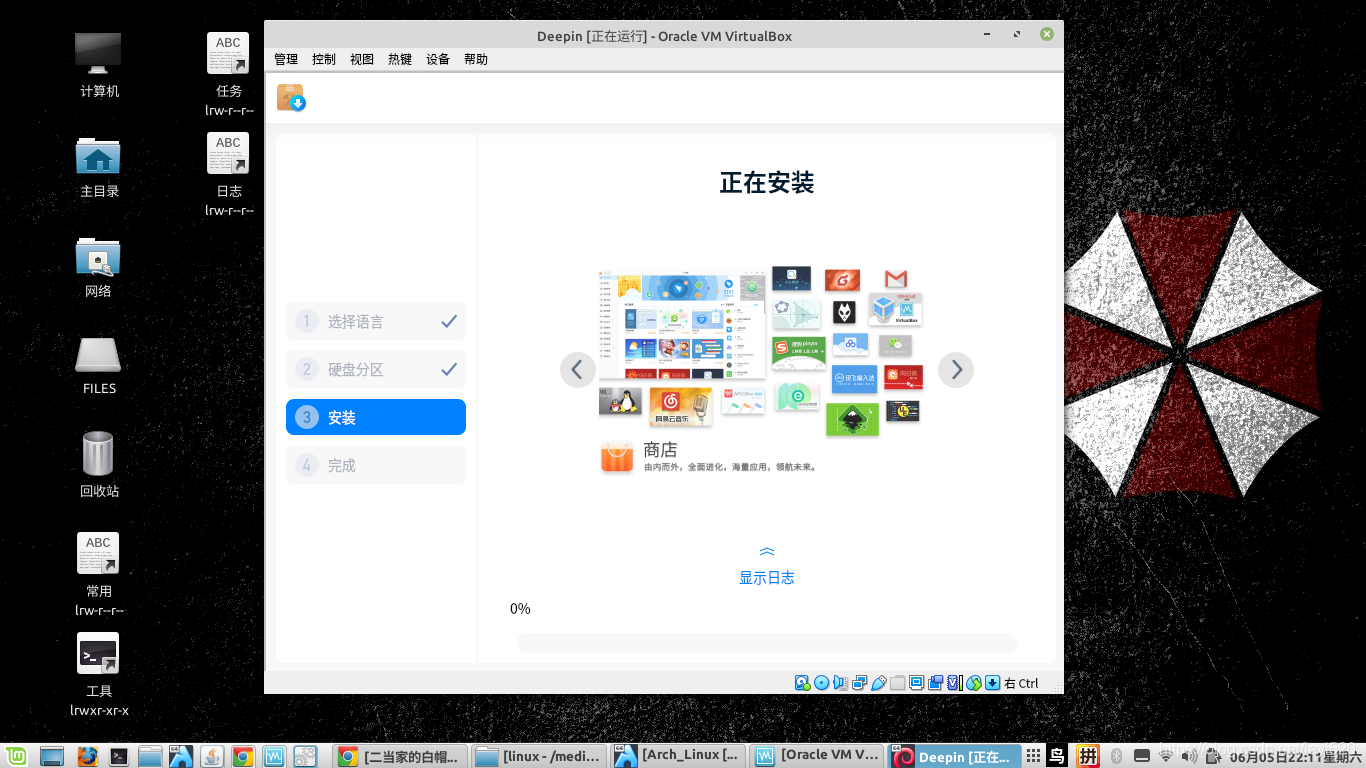Click the USB devices icon in VirtualBox status bar
Screen dimensions: 1366x768
pos(878,683)
